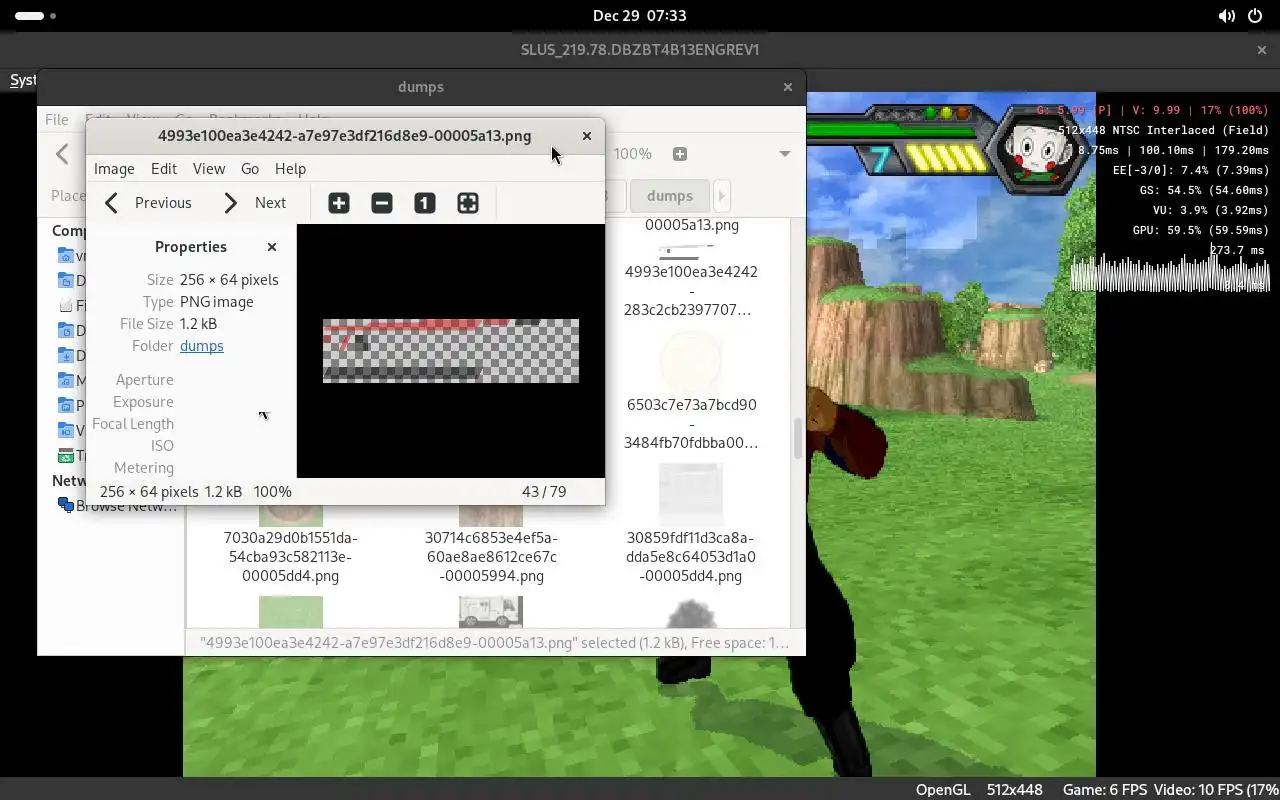Click the back arrow in file manager
This screenshot has width=1280, height=800.
point(63,154)
